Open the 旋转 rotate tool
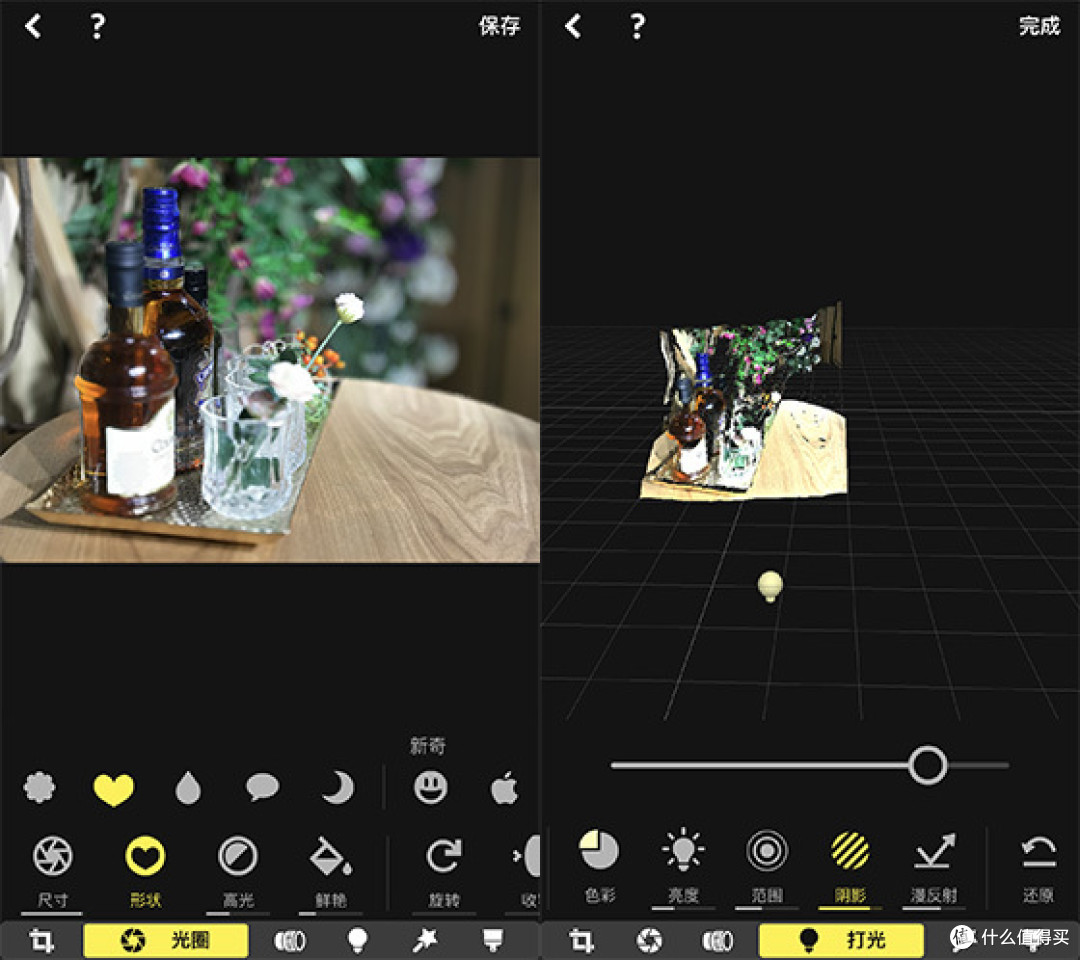 (x=444, y=871)
